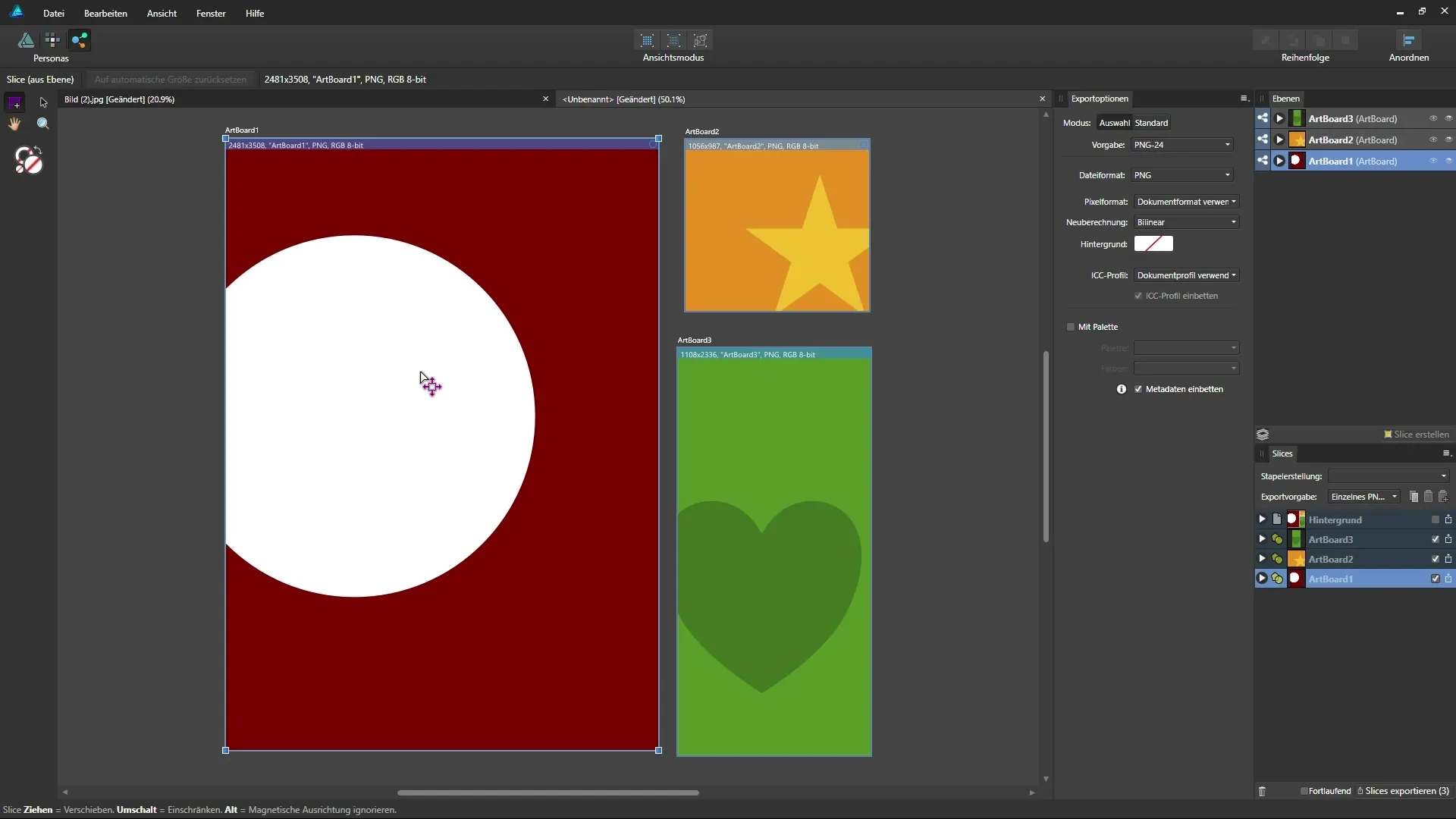Enable the Hintergrund slice export checkbox
The width and height of the screenshot is (1456, 819).
point(1435,519)
